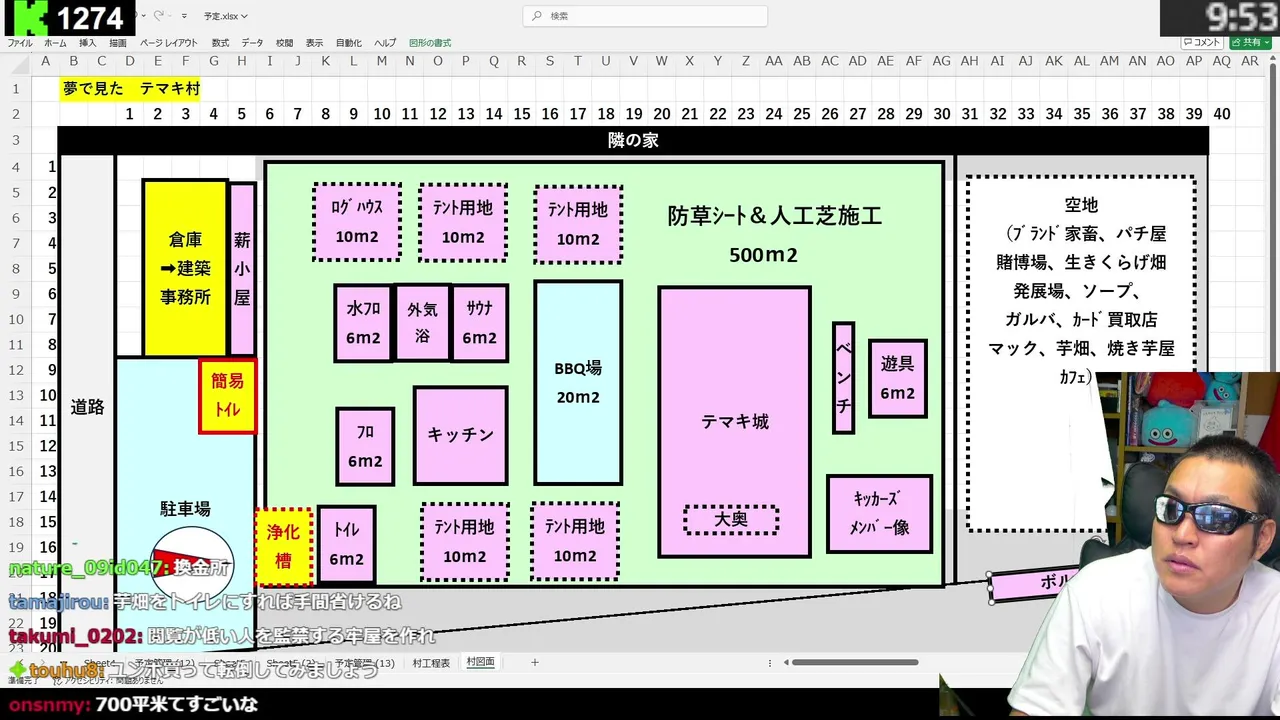
Task: Select the サウナ 6m2 box
Action: pyautogui.click(x=479, y=323)
